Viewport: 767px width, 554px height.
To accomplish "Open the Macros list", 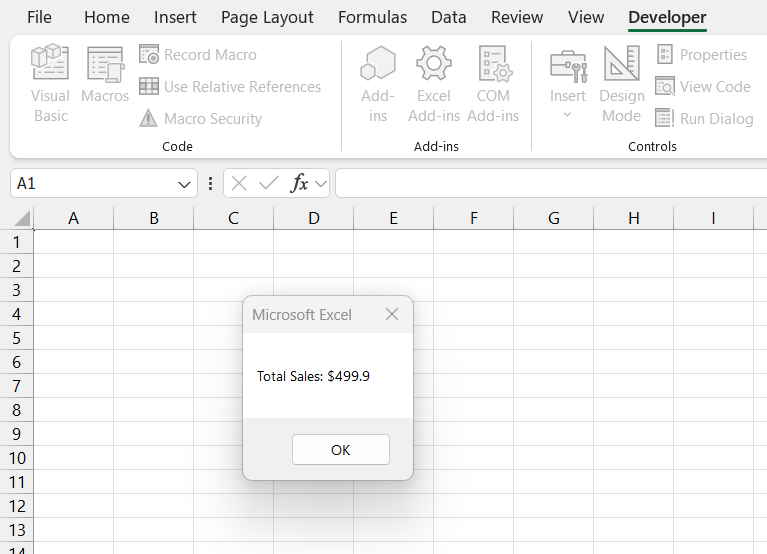I will point(105,74).
